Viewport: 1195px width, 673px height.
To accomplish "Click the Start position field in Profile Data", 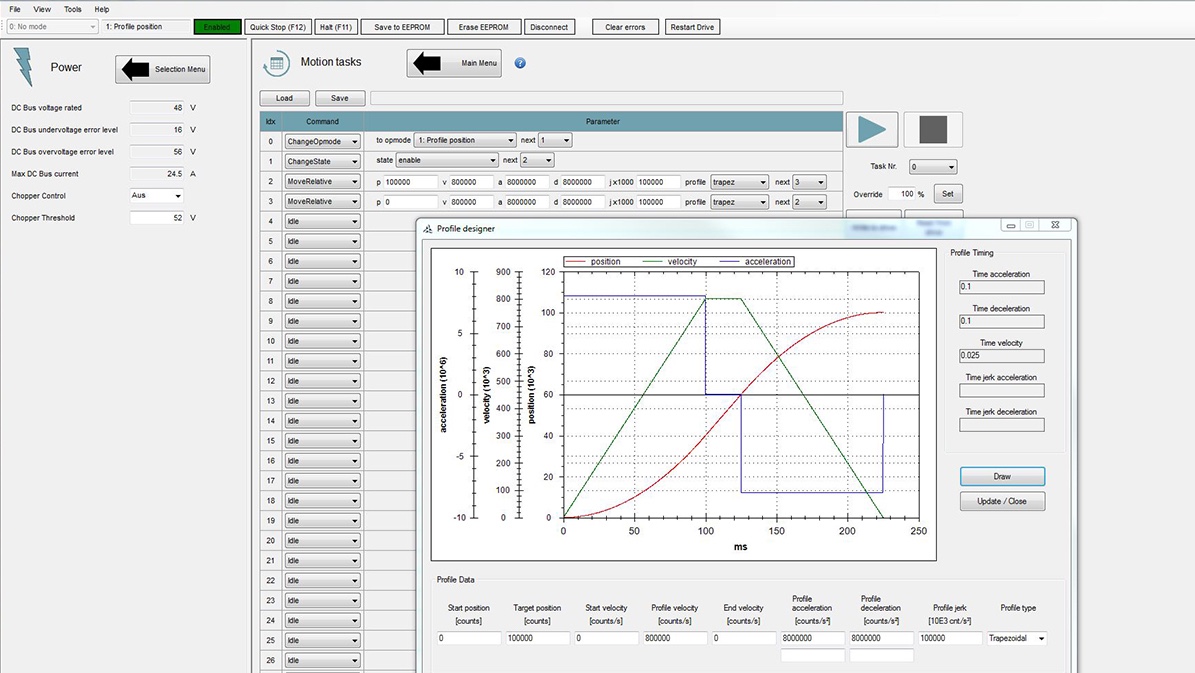I will coord(469,638).
